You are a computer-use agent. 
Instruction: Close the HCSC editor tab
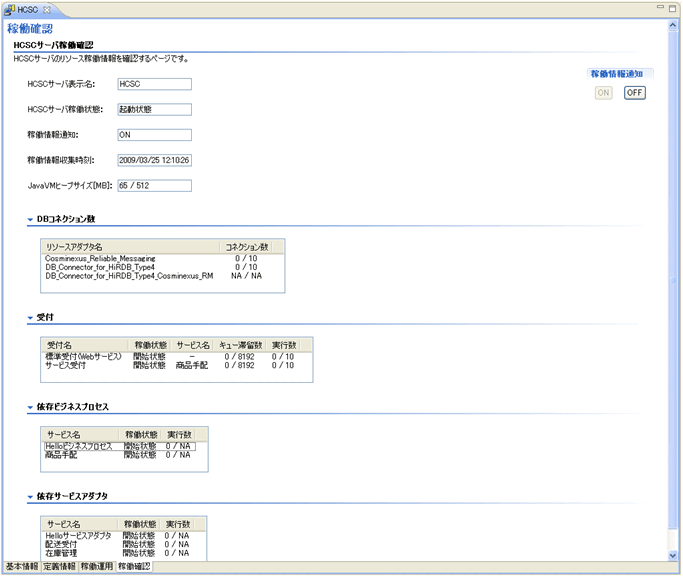47,9
